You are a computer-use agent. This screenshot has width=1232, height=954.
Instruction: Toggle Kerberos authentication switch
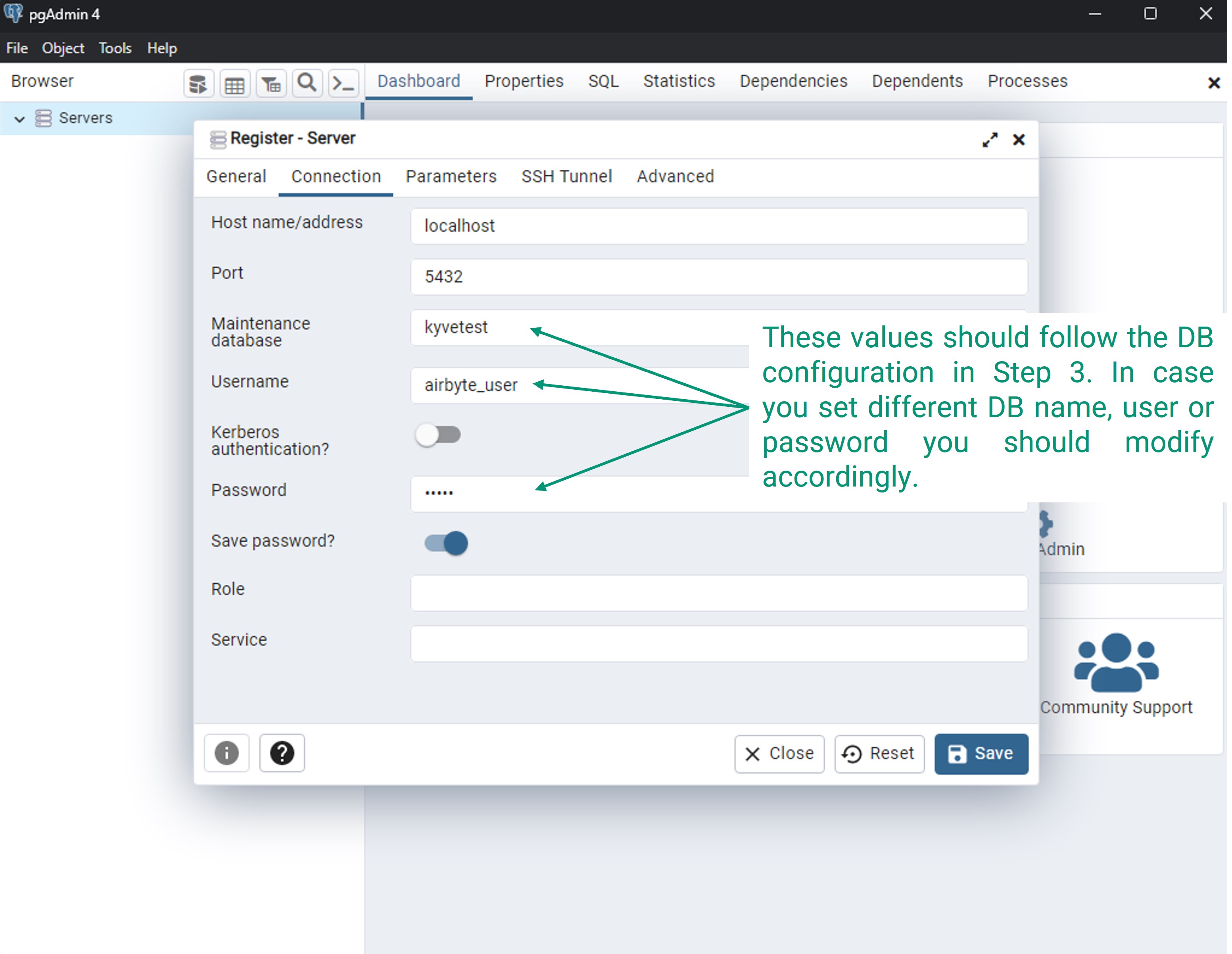[439, 435]
